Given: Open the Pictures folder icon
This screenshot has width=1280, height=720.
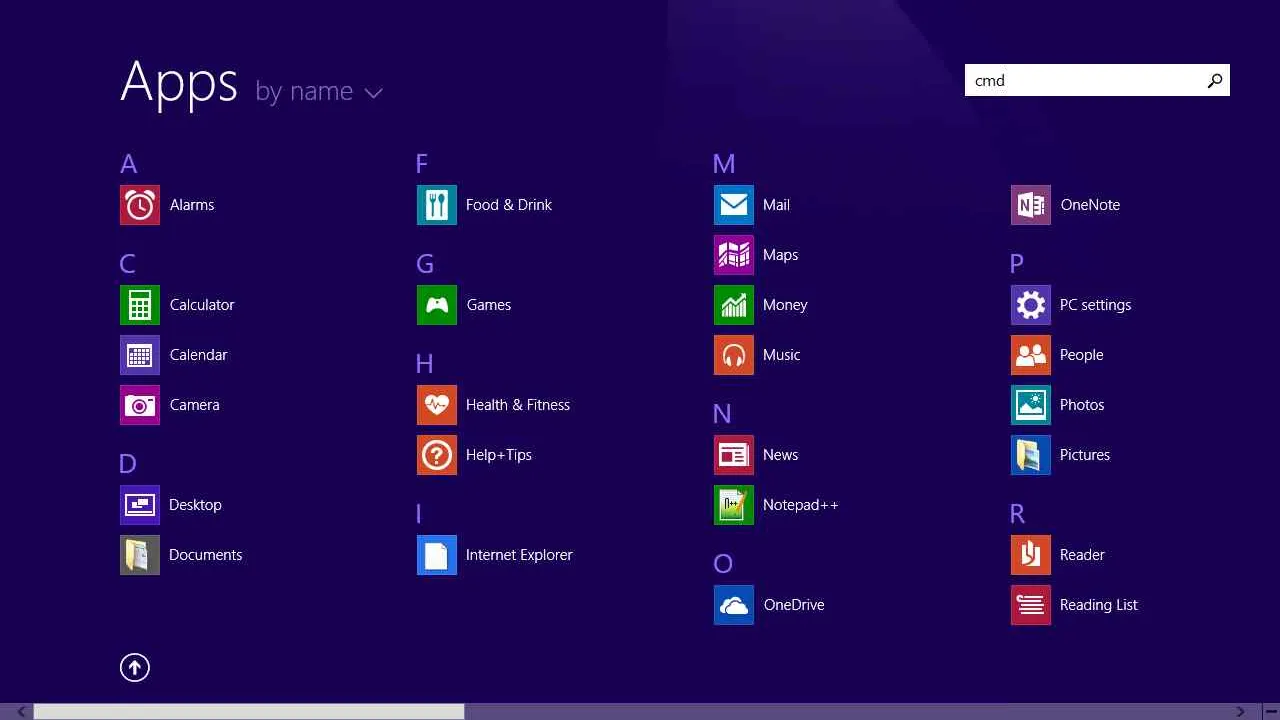Looking at the screenshot, I should [x=1031, y=455].
